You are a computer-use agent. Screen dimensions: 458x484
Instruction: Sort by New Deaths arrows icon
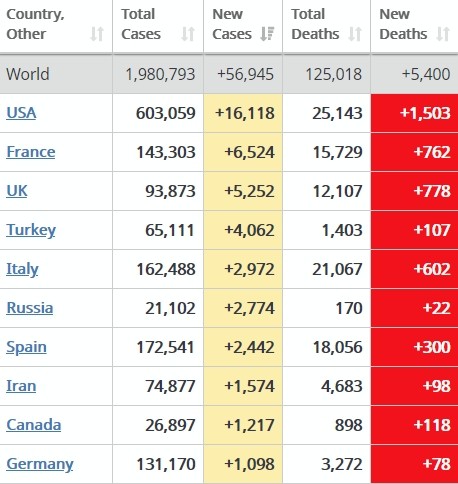pyautogui.click(x=443, y=34)
